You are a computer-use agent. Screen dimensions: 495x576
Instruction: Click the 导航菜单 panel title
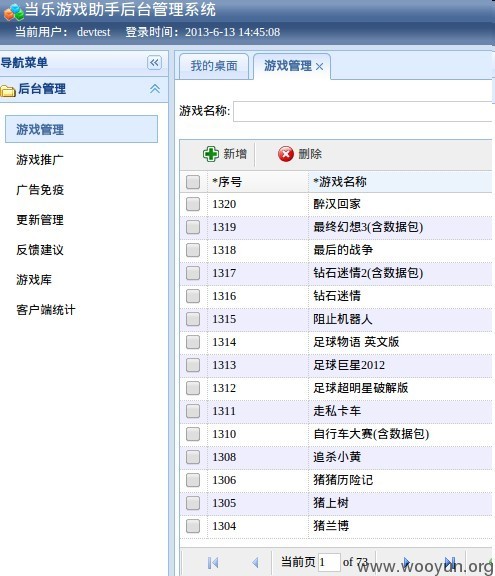(x=24, y=62)
